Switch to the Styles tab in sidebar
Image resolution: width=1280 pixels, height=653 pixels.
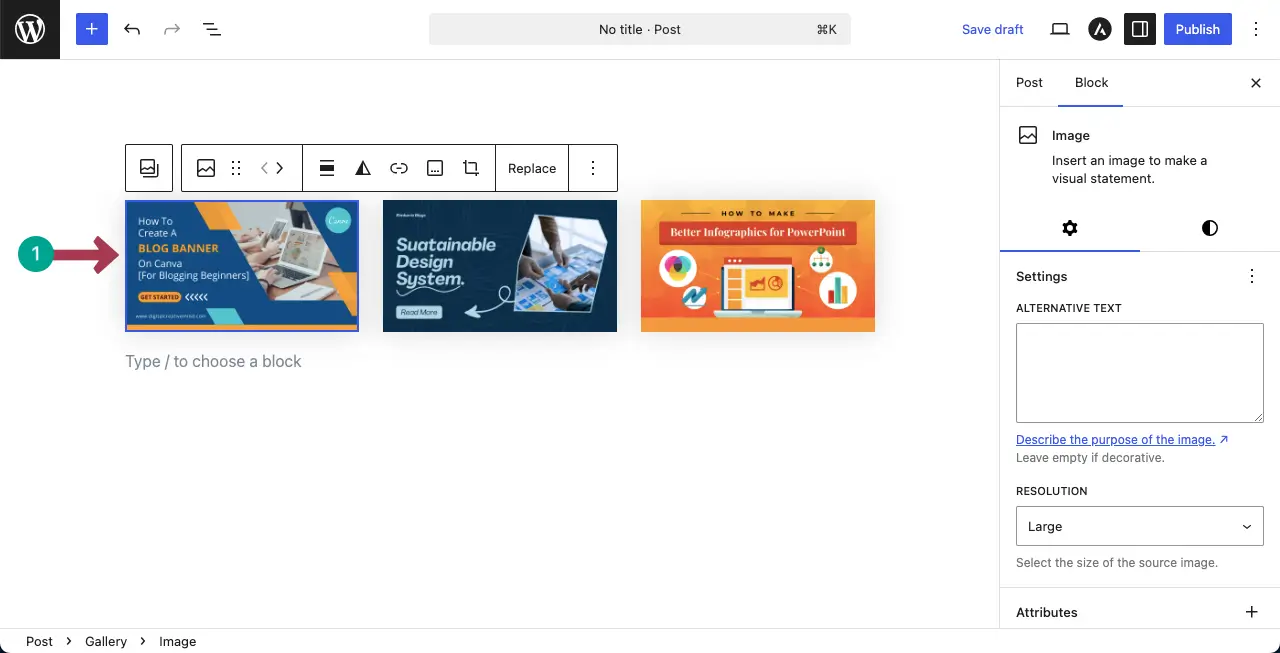coord(1209,228)
